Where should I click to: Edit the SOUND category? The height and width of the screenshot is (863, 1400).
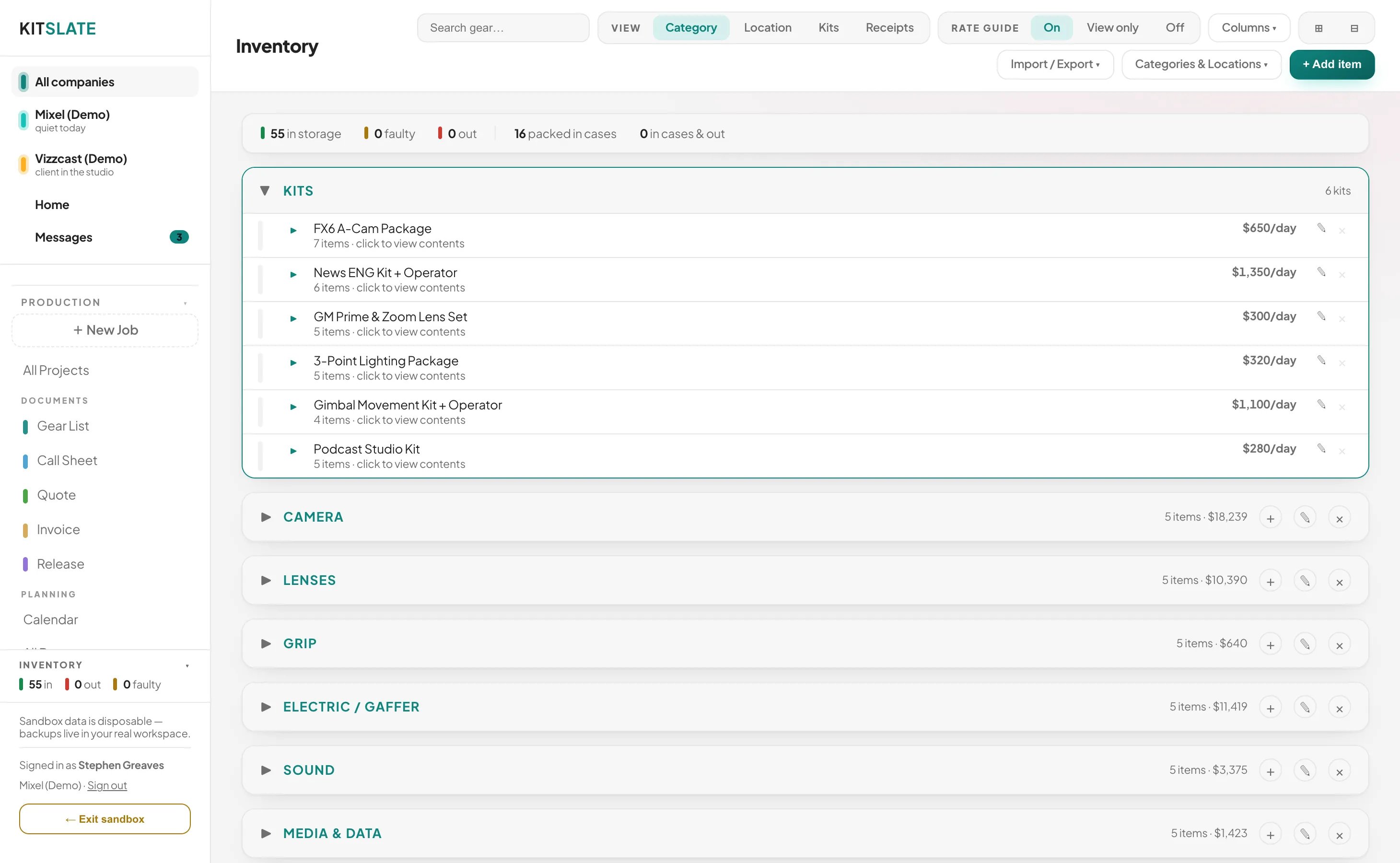pyautogui.click(x=1305, y=771)
